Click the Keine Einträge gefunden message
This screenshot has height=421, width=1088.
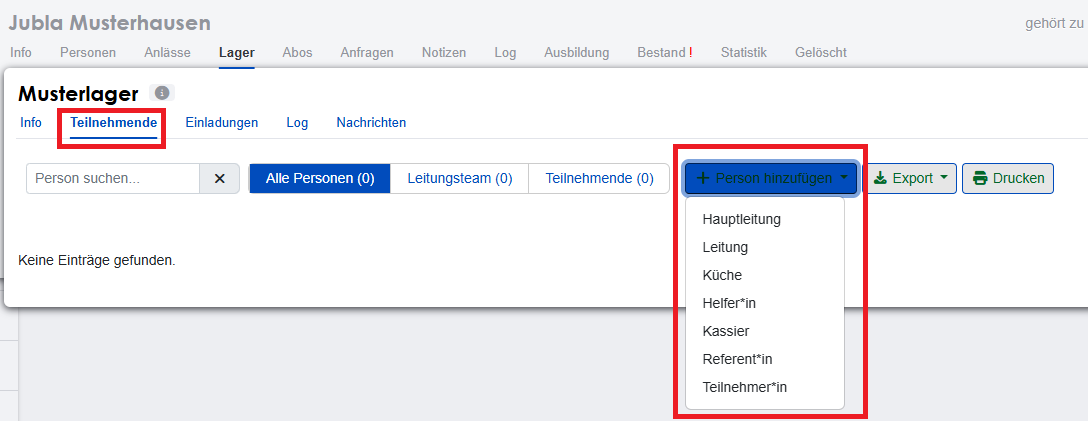click(96, 261)
